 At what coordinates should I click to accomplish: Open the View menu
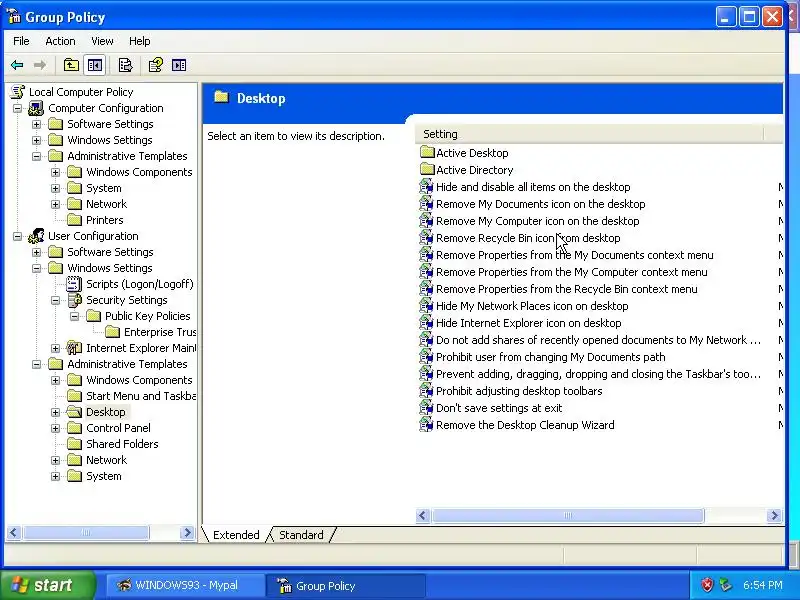(102, 41)
